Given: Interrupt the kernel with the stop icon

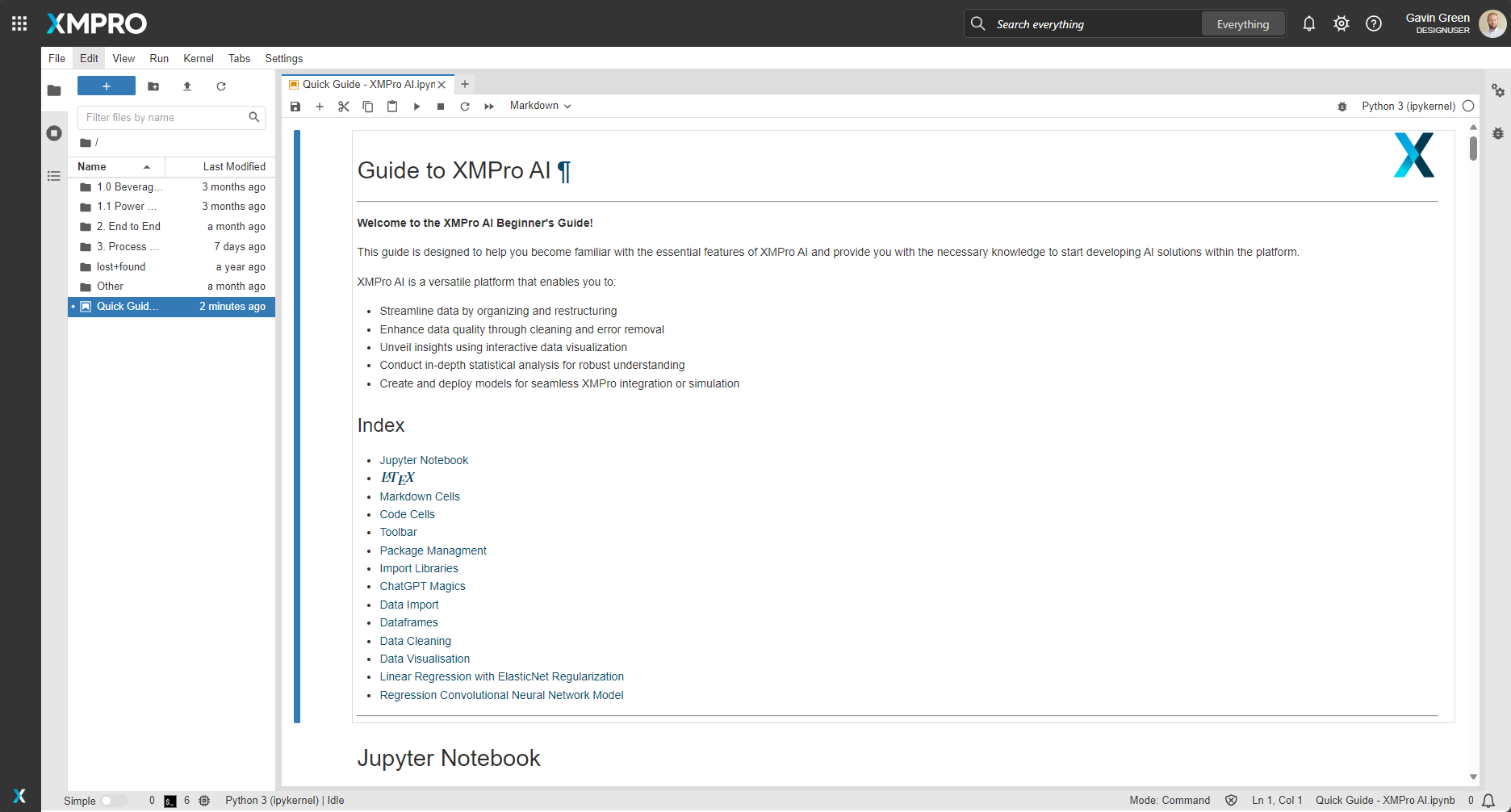Looking at the screenshot, I should 441,107.
